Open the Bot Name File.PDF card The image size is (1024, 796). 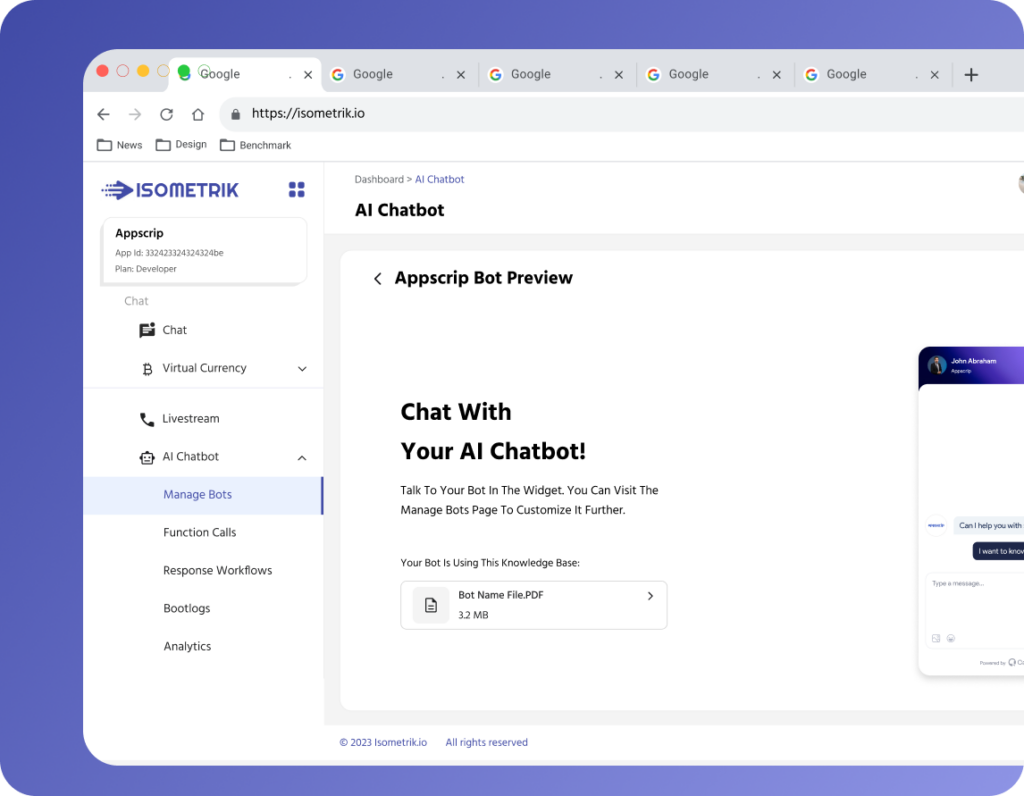[x=534, y=605]
